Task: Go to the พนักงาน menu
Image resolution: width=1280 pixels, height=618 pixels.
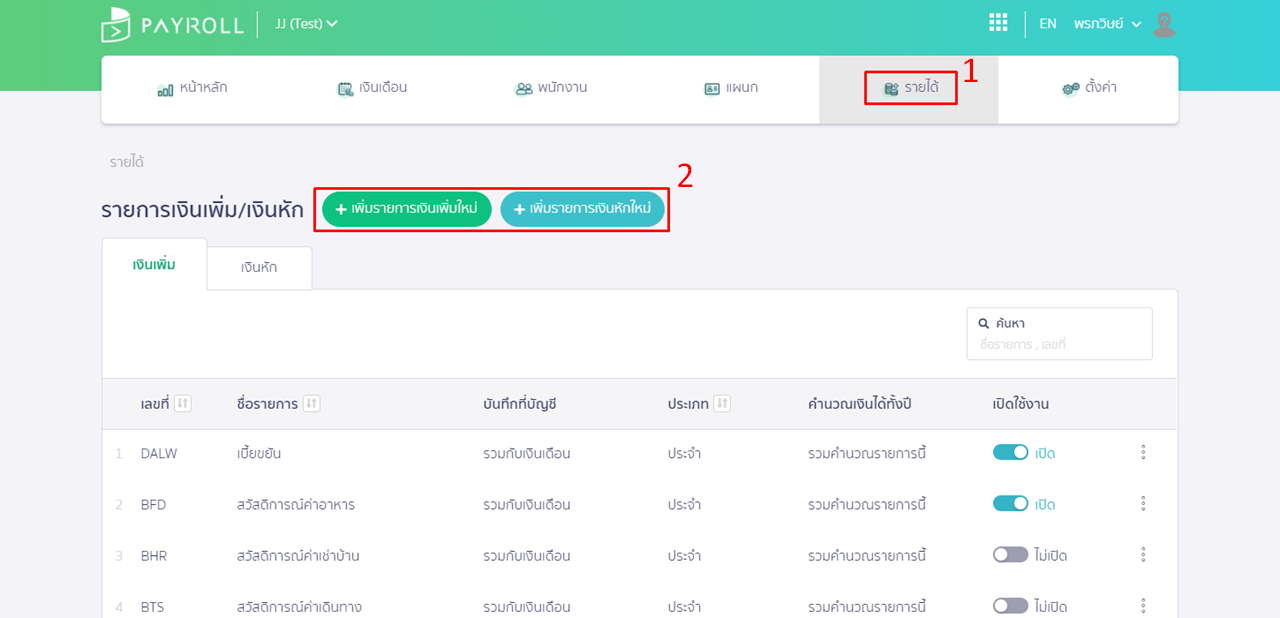Action: coord(550,88)
